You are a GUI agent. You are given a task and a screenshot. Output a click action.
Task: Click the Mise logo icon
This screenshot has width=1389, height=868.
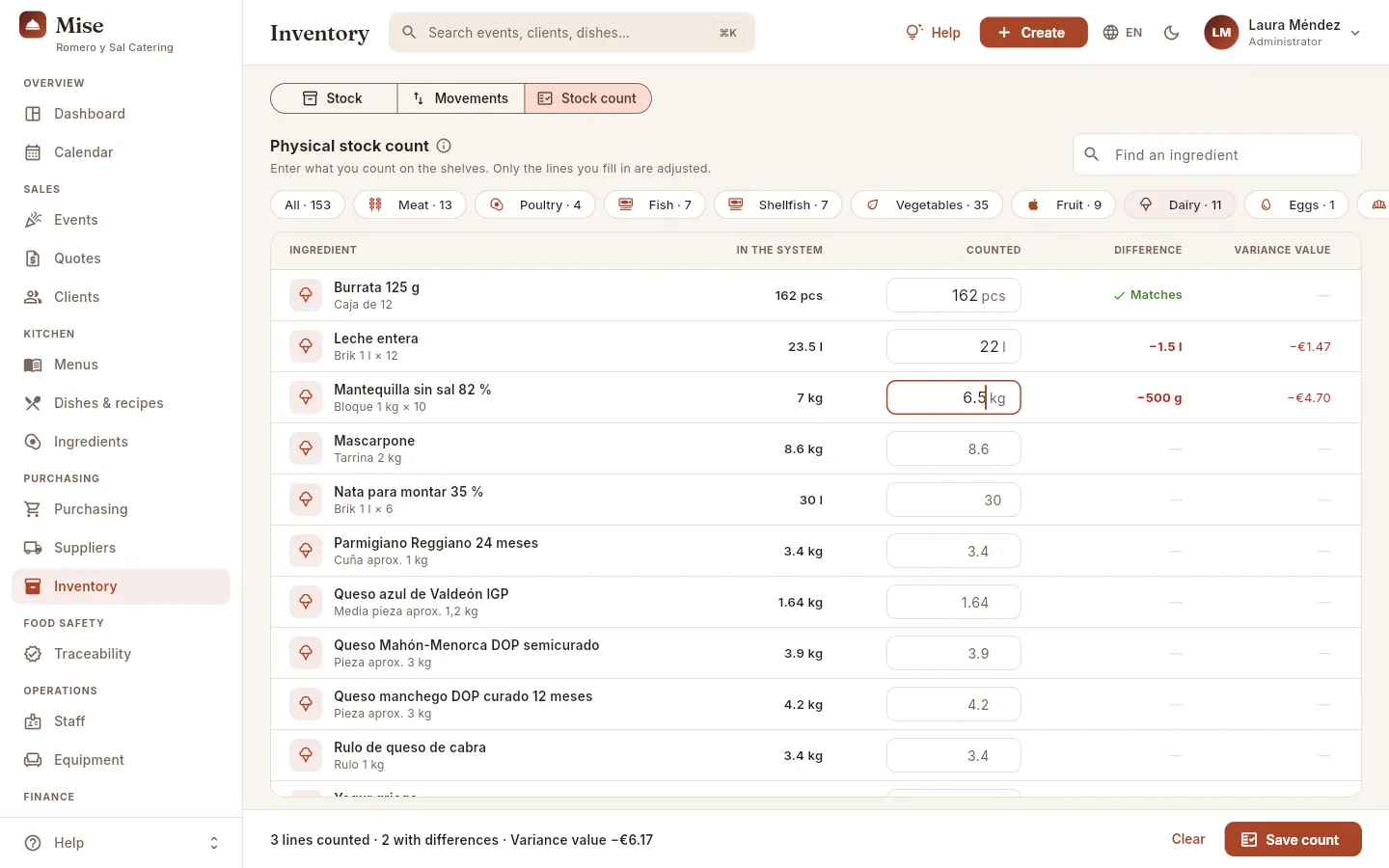pos(33,25)
